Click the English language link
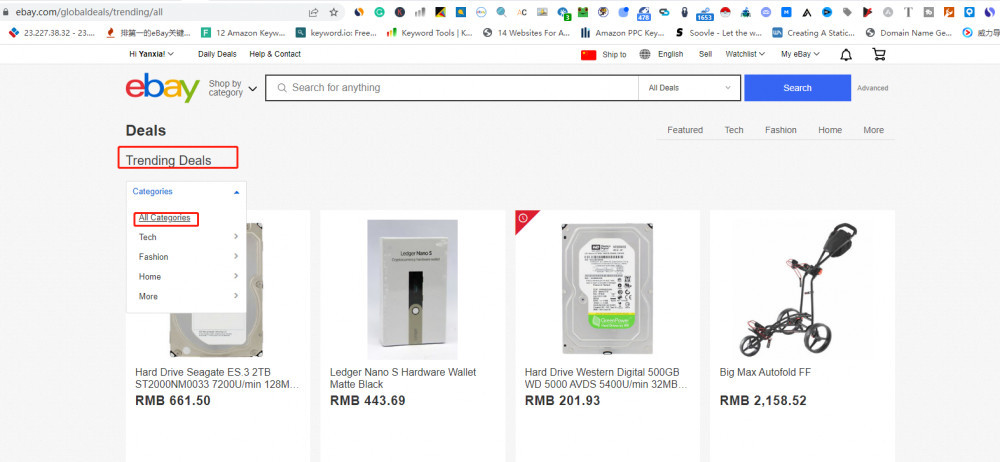The image size is (1000, 462). click(670, 54)
